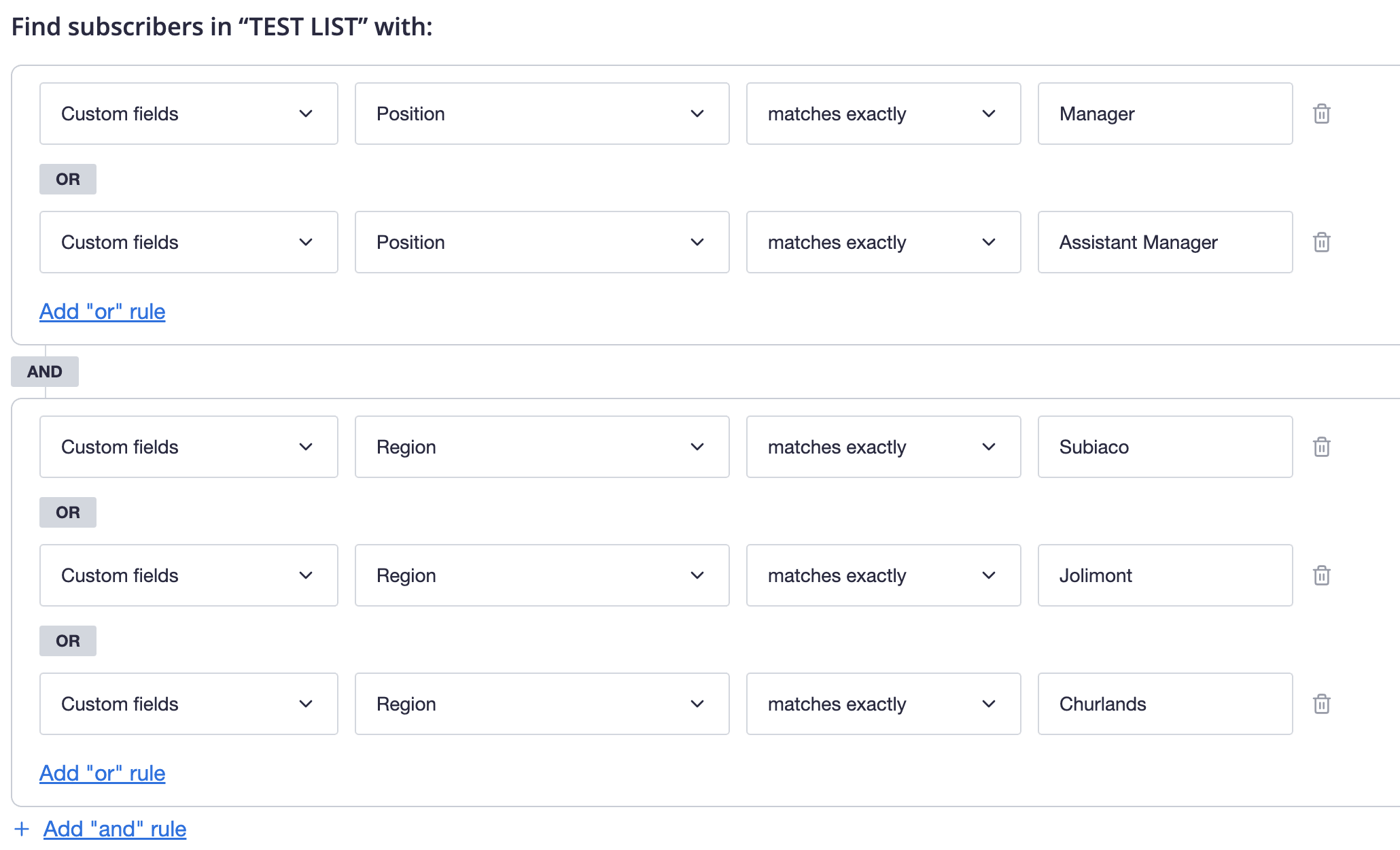
Task: Select the Subiaco value text field
Action: click(x=1164, y=447)
